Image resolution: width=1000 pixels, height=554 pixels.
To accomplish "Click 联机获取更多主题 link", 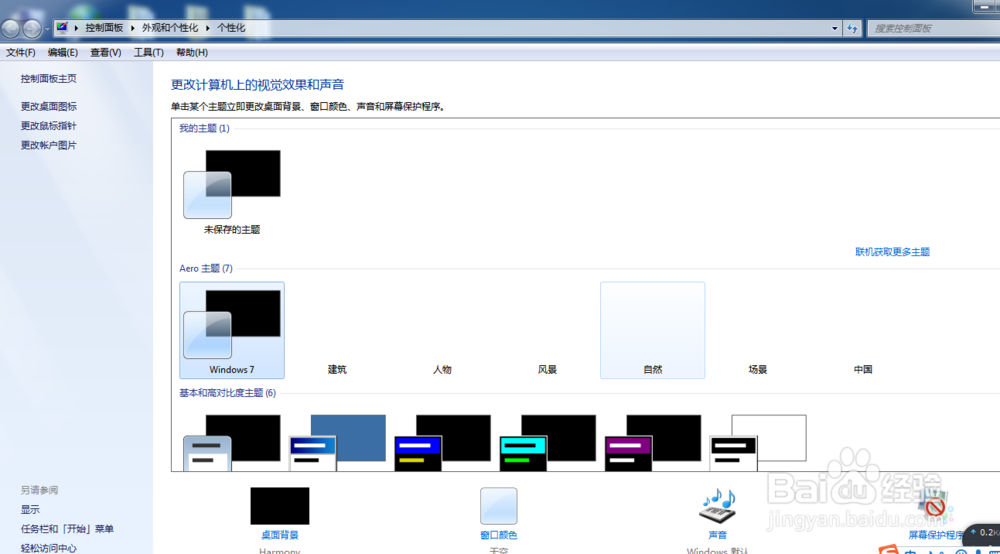I will [892, 252].
